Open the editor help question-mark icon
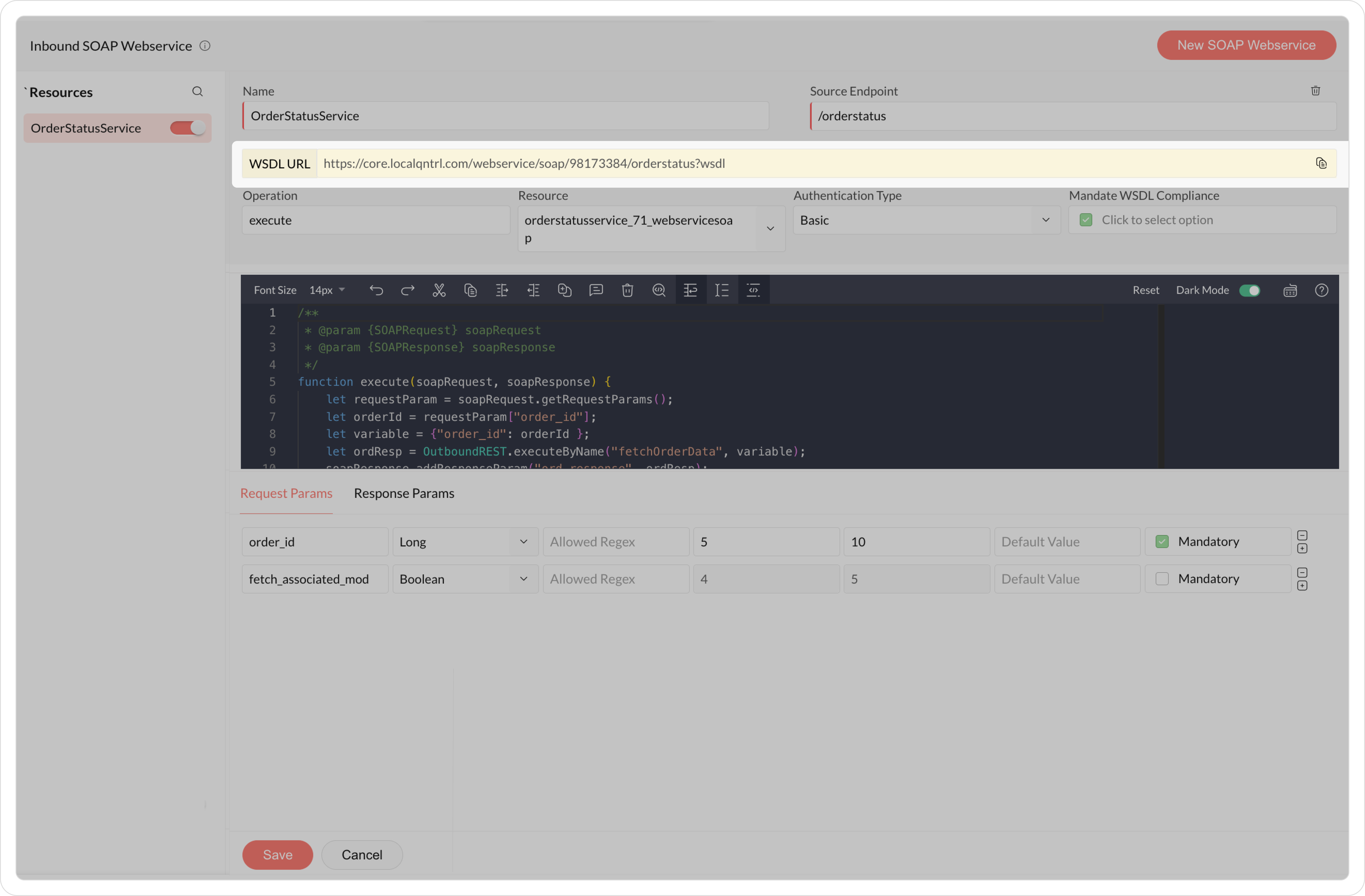 pyautogui.click(x=1321, y=290)
